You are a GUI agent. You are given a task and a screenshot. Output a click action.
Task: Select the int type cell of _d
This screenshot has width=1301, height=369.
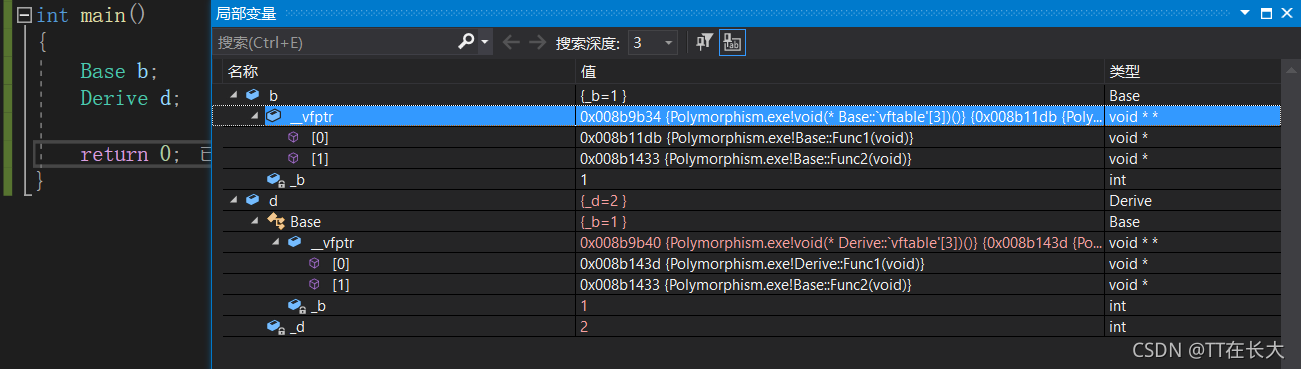(x=1117, y=326)
